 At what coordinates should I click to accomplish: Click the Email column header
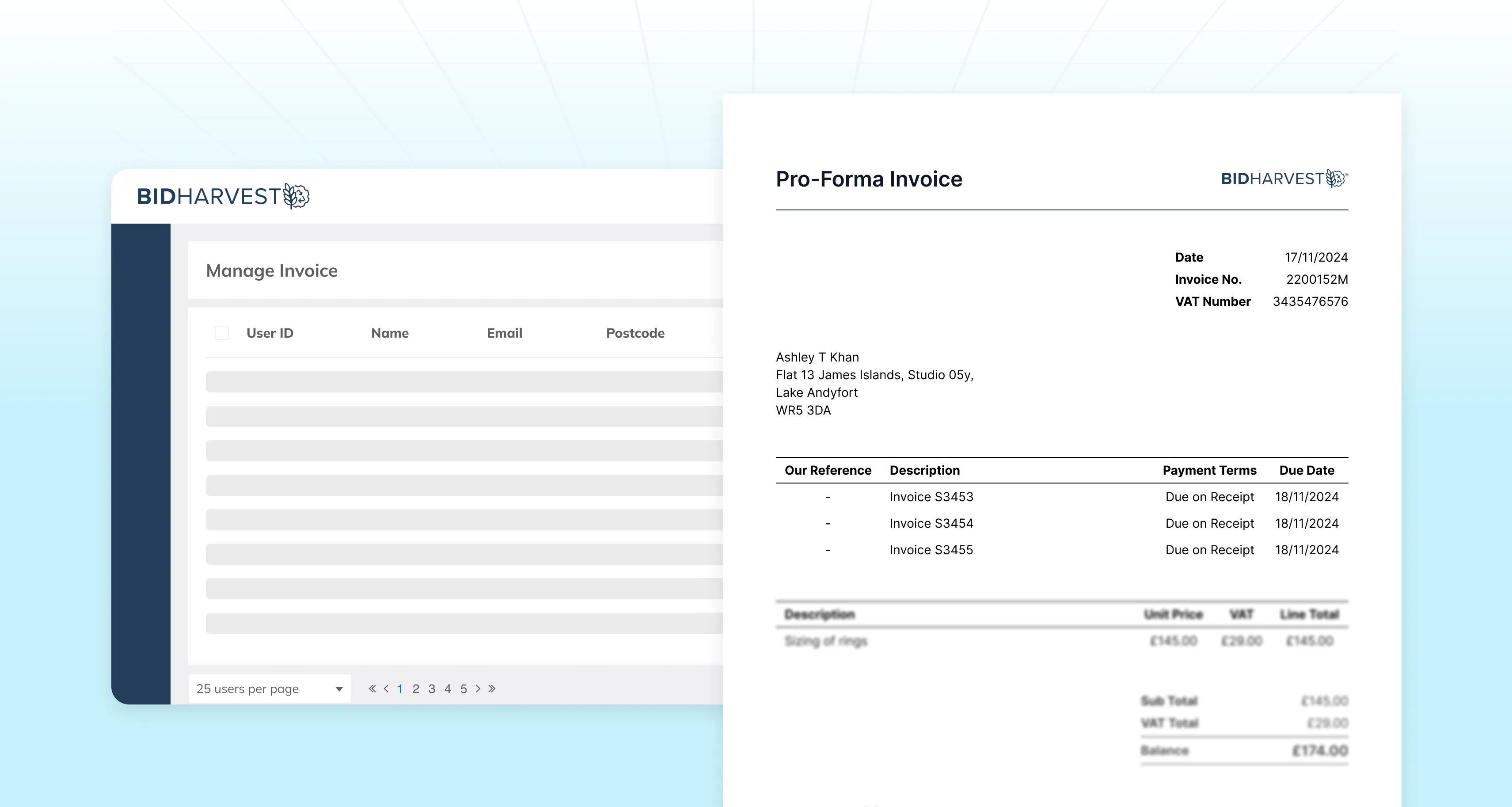tap(504, 333)
